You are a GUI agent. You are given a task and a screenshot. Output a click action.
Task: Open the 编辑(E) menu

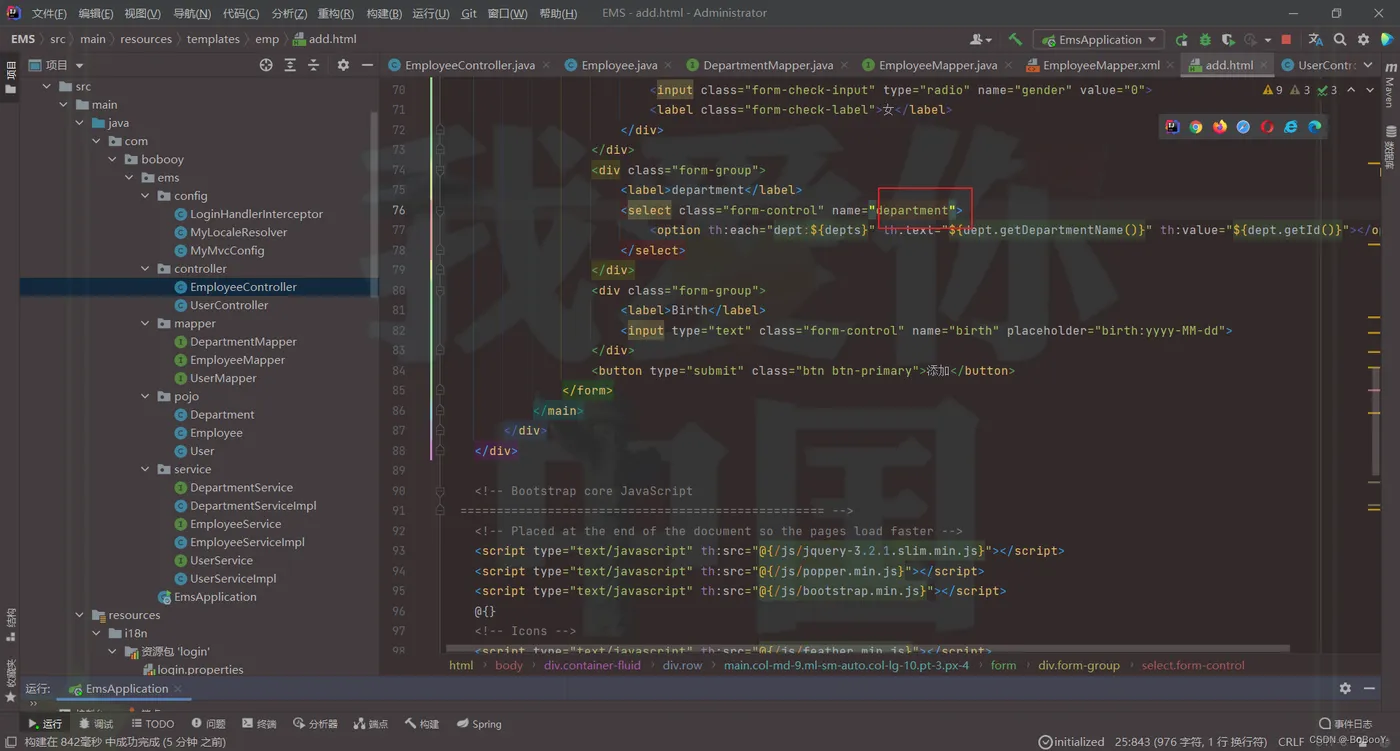click(96, 13)
